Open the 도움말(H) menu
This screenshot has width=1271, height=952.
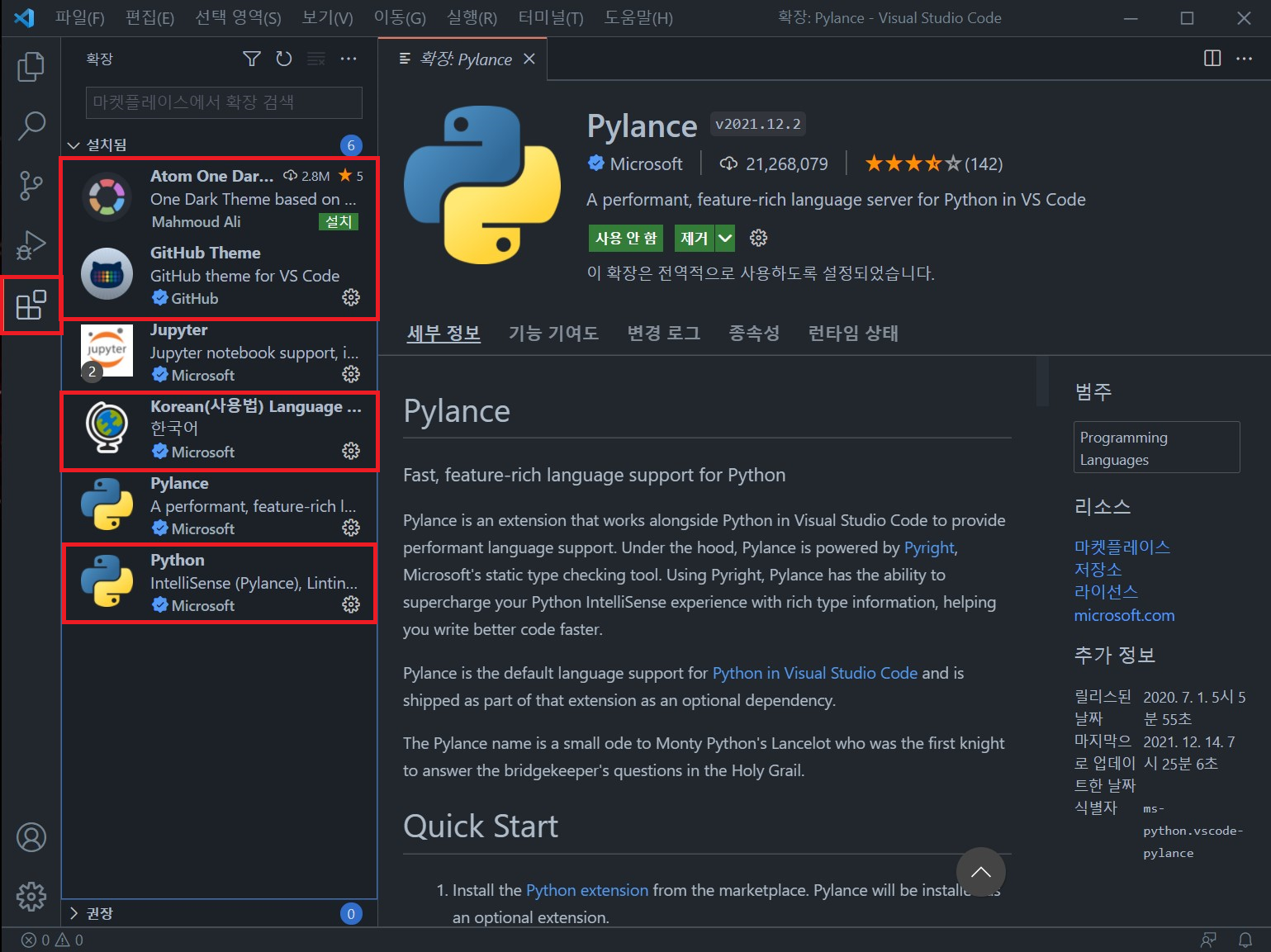[638, 17]
